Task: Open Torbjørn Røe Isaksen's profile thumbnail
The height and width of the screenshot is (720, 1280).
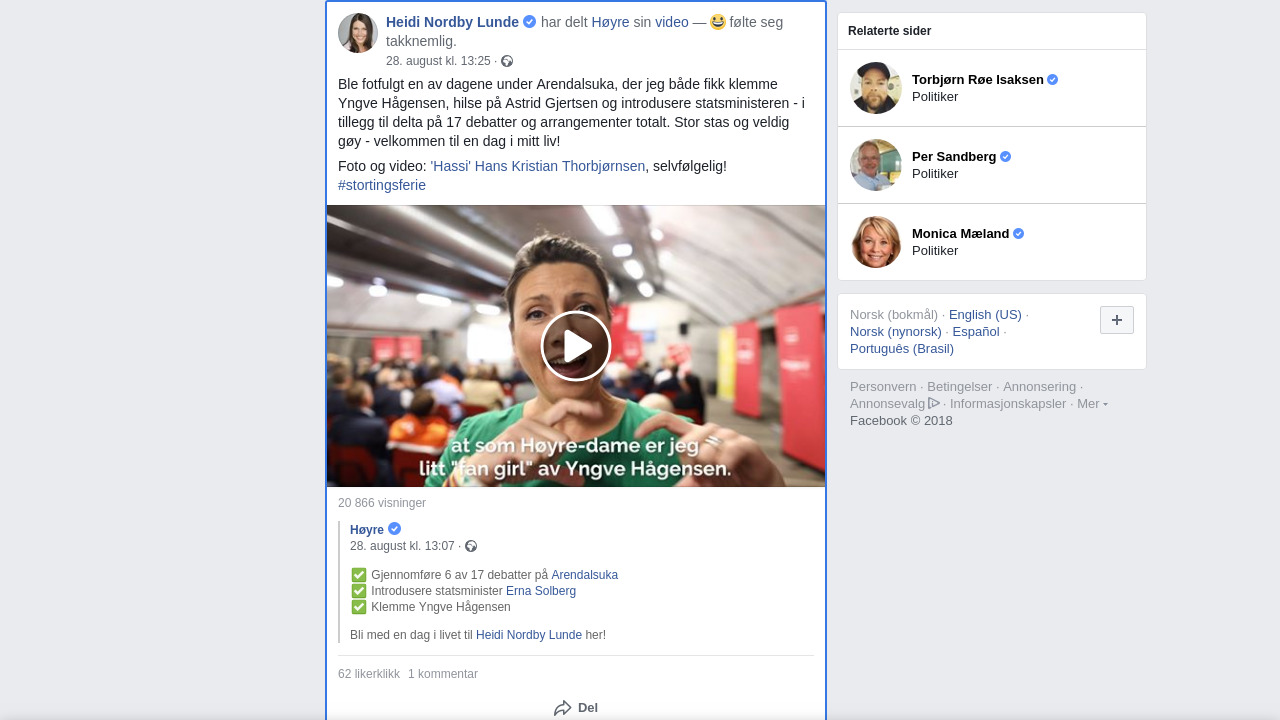Action: point(876,88)
